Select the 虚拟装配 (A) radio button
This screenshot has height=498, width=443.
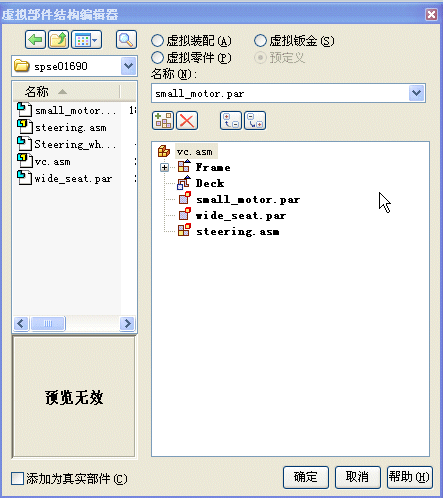[157, 41]
